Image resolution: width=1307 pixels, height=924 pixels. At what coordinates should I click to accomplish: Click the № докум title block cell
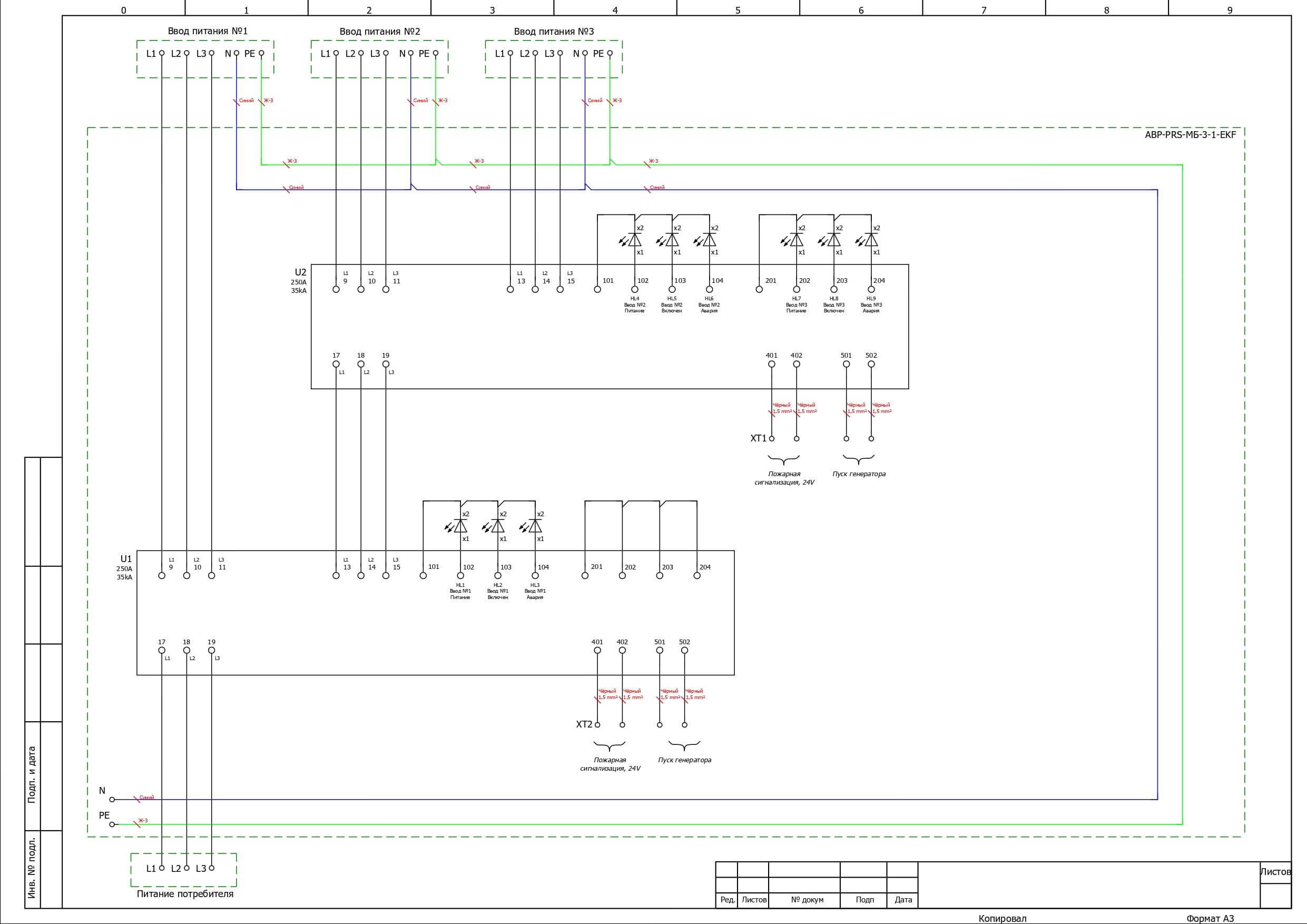[807, 900]
